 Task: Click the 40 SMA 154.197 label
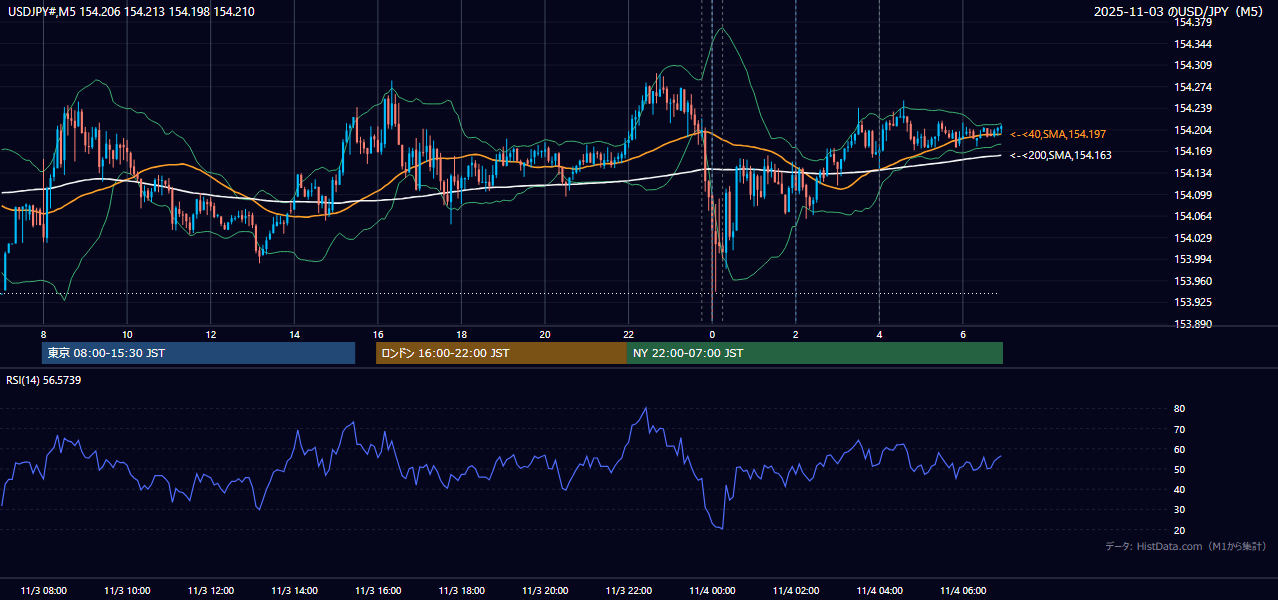(x=1058, y=134)
